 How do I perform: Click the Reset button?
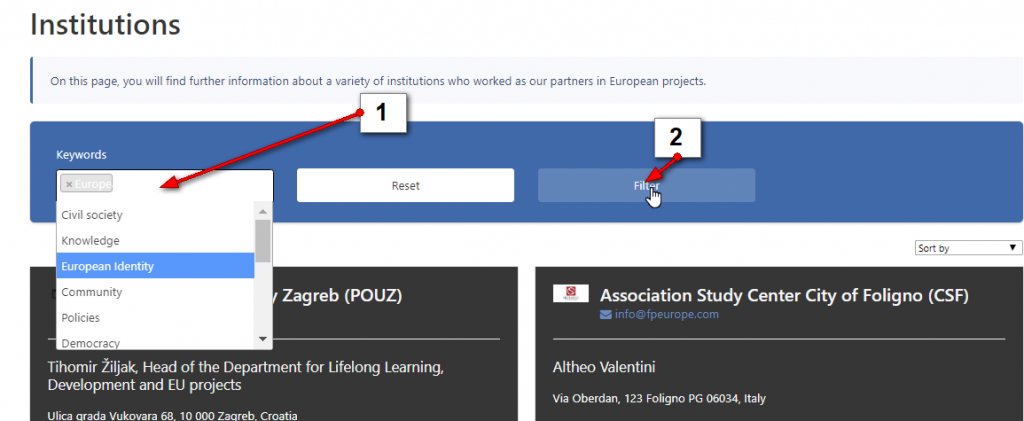point(406,185)
